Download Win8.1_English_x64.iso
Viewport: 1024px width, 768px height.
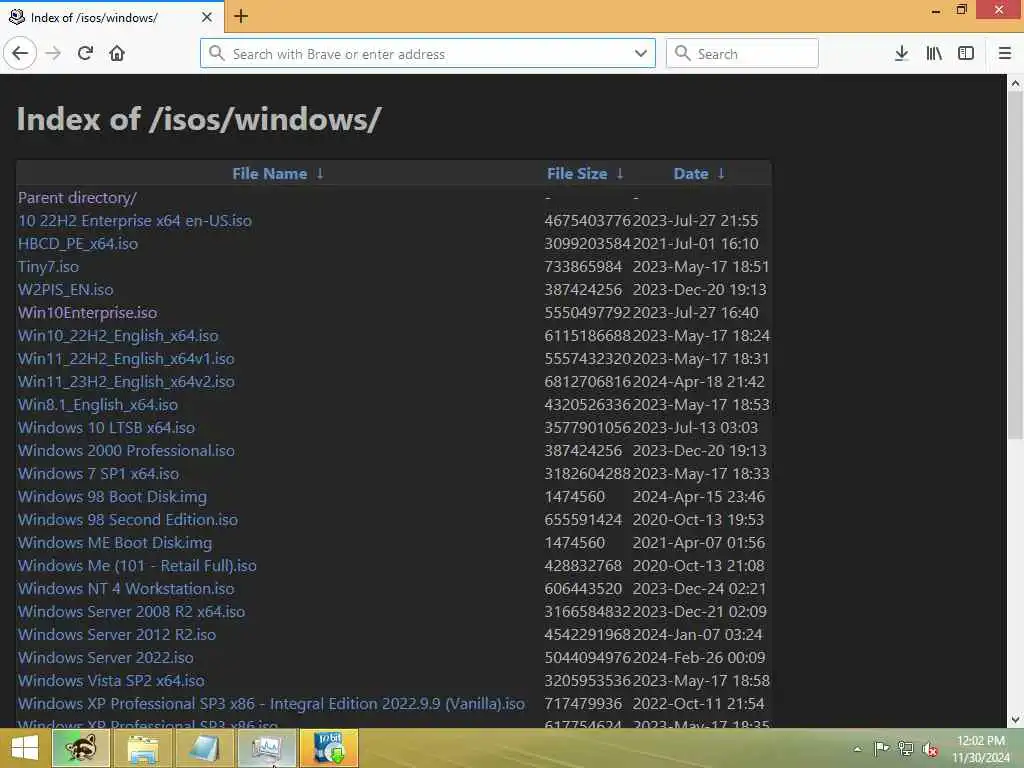click(98, 404)
